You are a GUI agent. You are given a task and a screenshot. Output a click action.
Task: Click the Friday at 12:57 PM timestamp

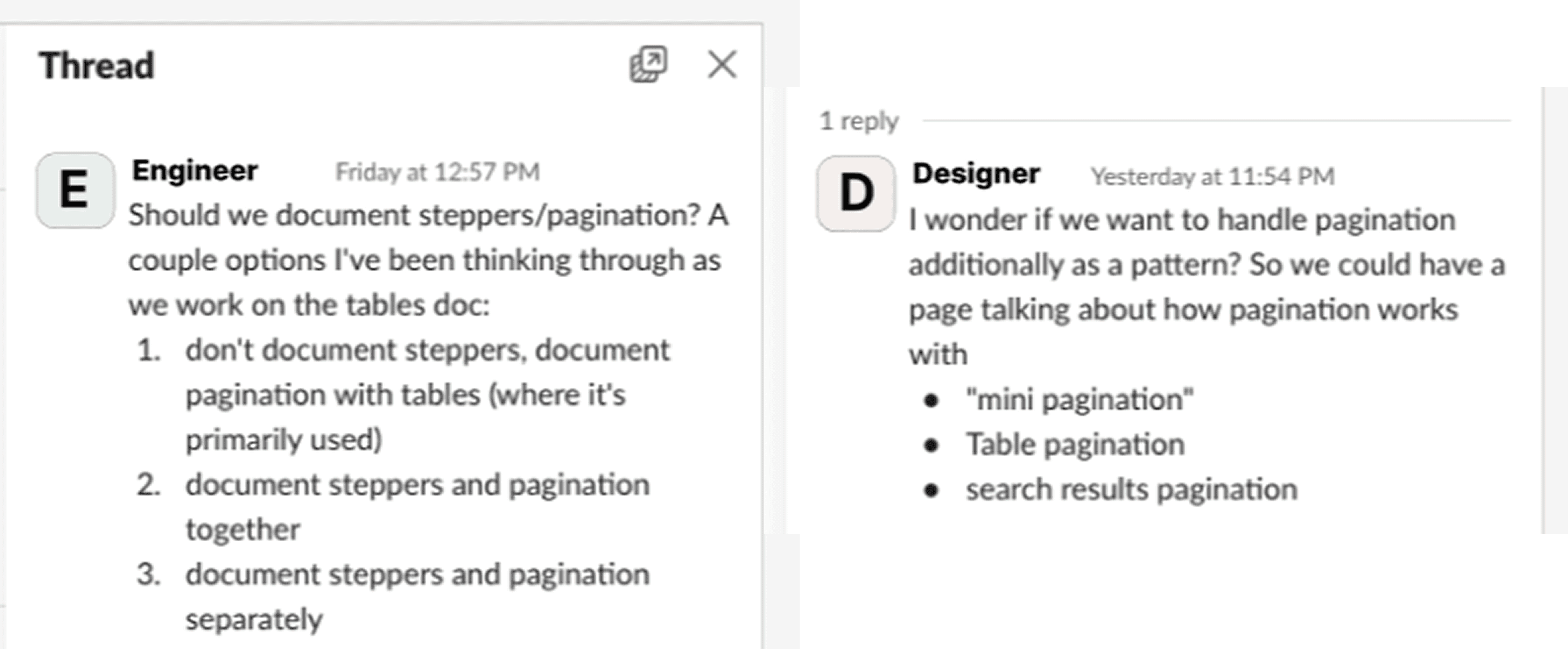(x=437, y=172)
